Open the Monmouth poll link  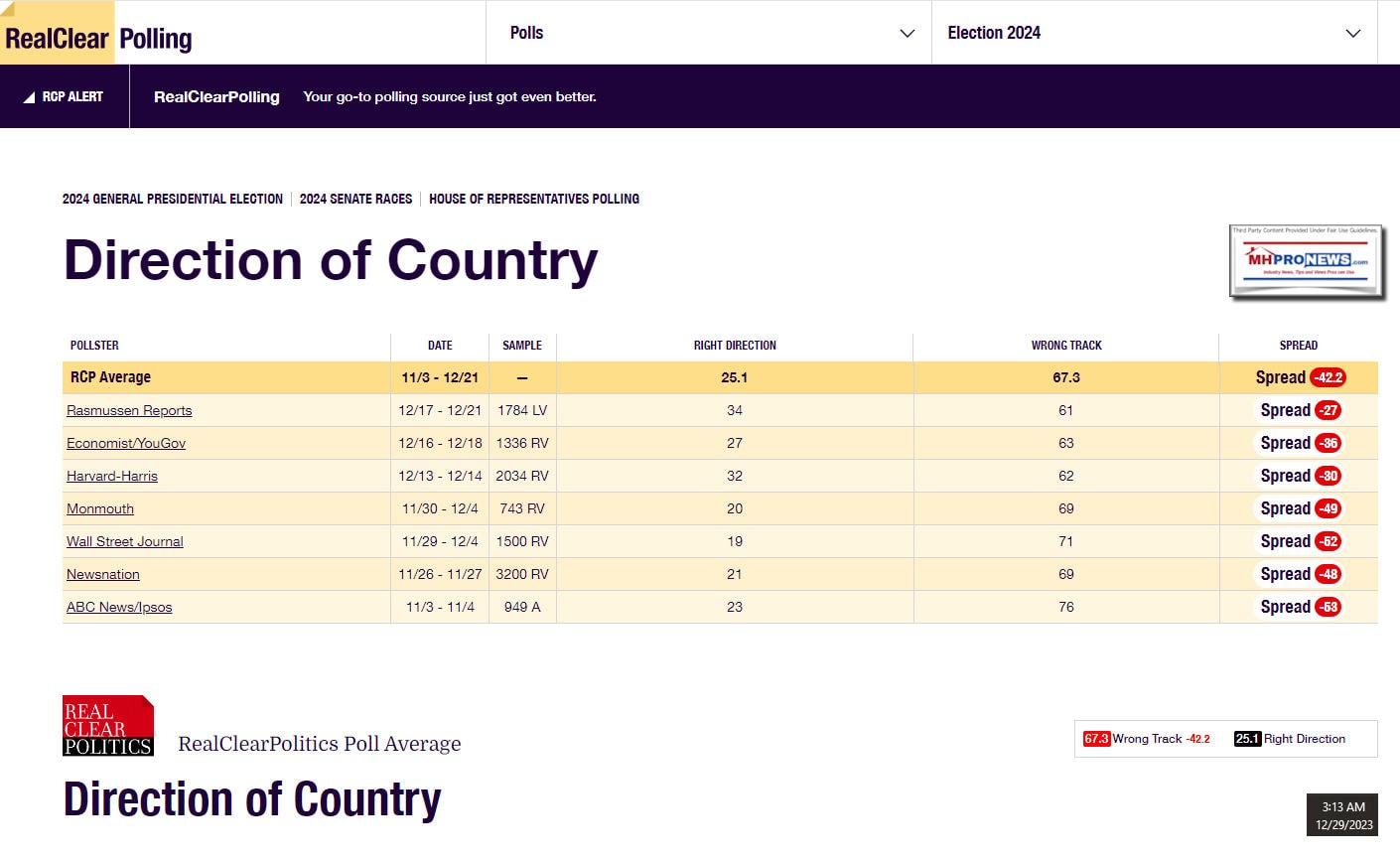[x=100, y=508]
